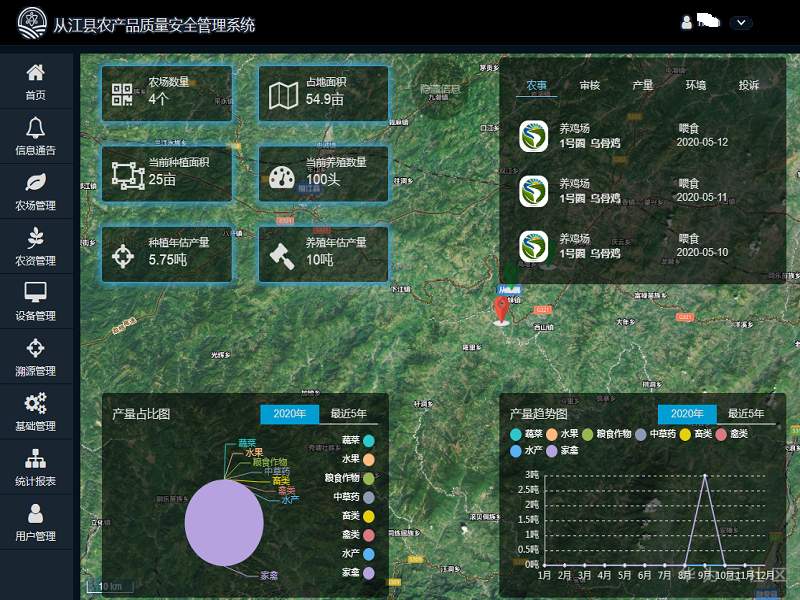Switch to the 环境 tab
Screen dimensions: 800x600
point(695,85)
